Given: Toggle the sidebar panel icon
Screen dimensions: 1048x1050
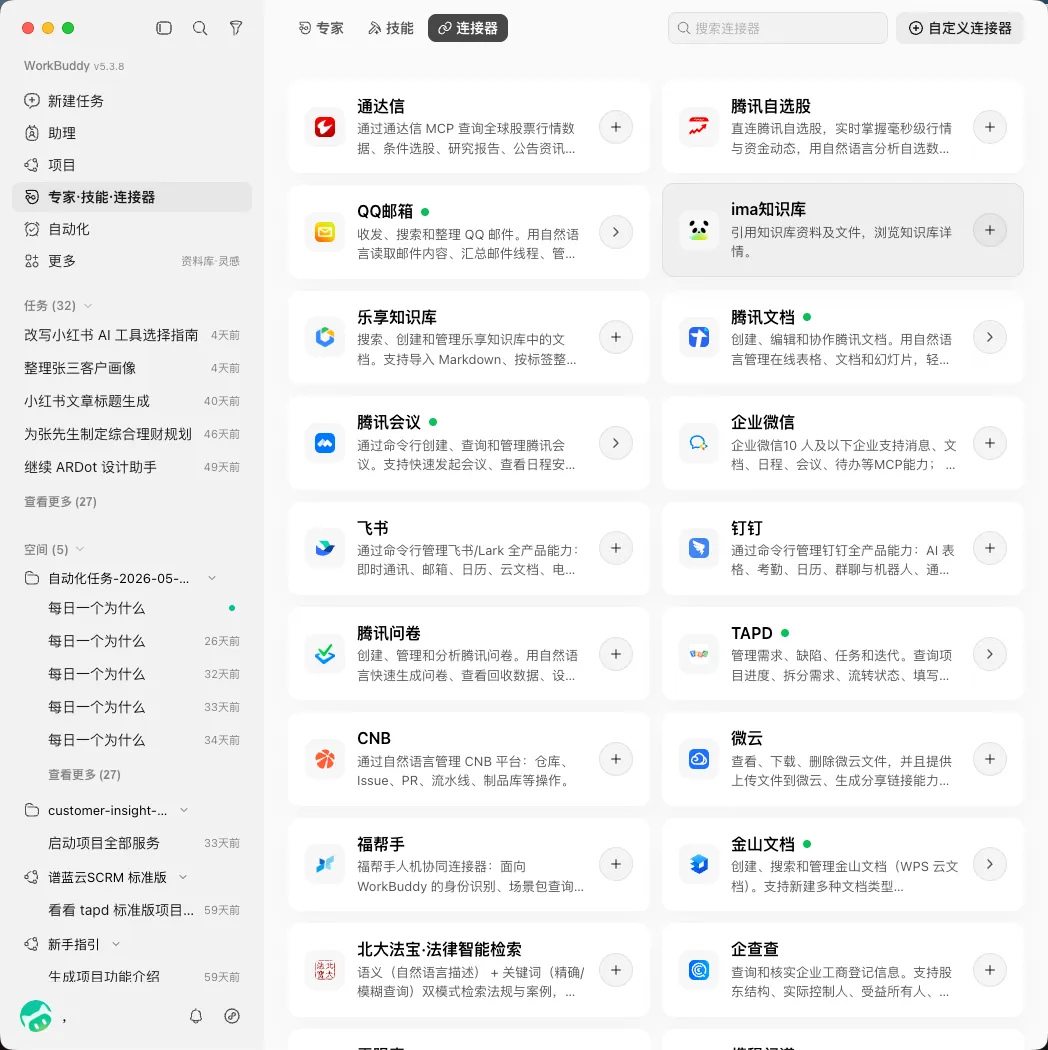Looking at the screenshot, I should tap(164, 28).
